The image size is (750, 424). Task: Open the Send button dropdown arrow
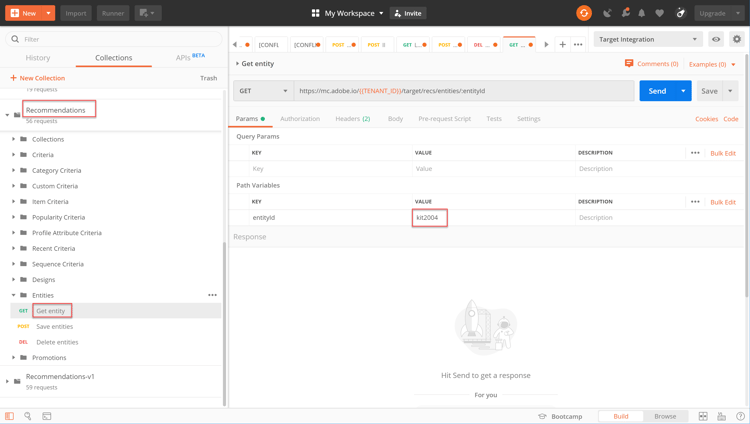(683, 91)
